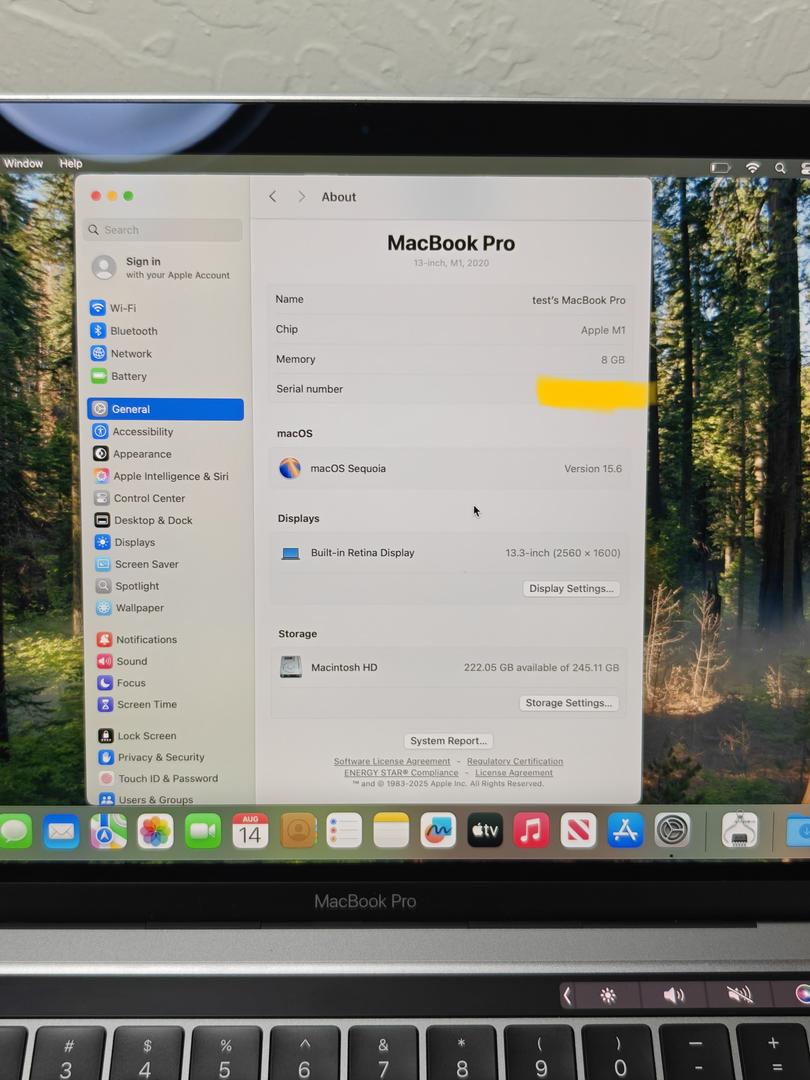Click the 8 GB memory value
The image size is (810, 1080).
pyautogui.click(x=612, y=360)
